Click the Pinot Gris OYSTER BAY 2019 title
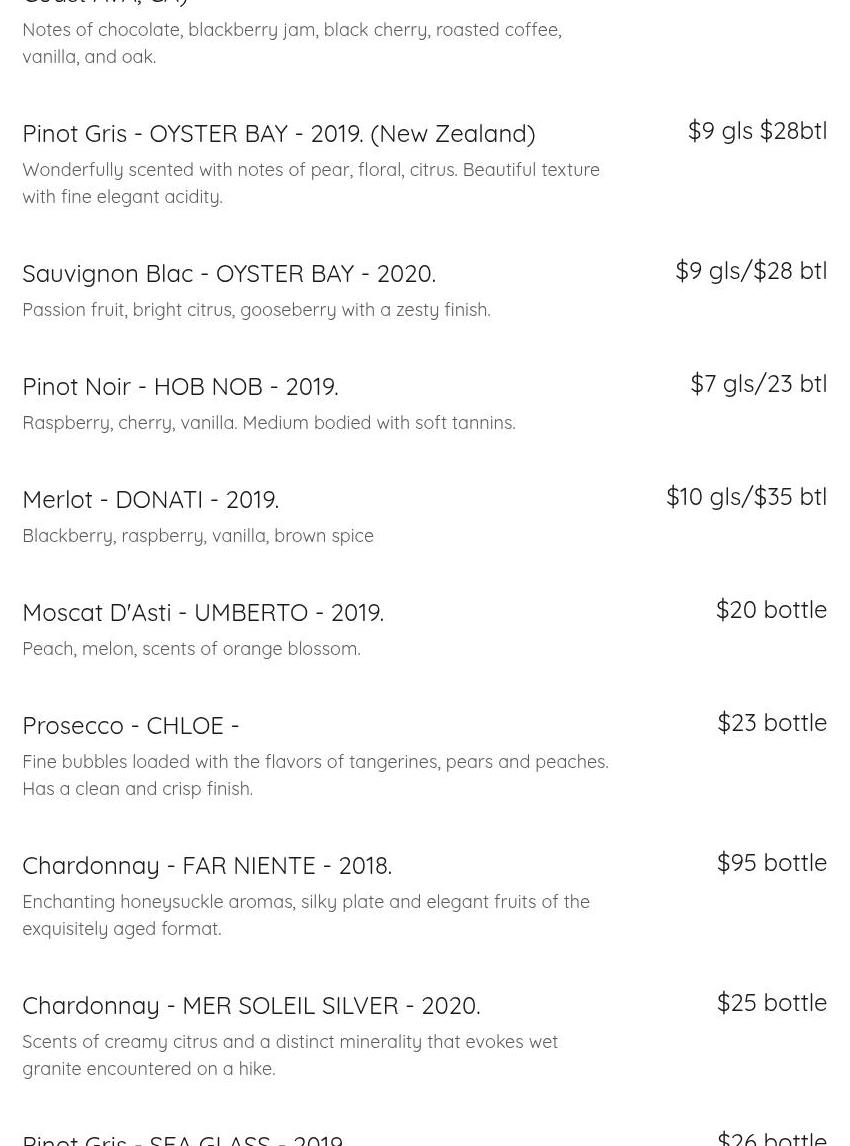Screen dimensions: 850x1146 pos(278,133)
